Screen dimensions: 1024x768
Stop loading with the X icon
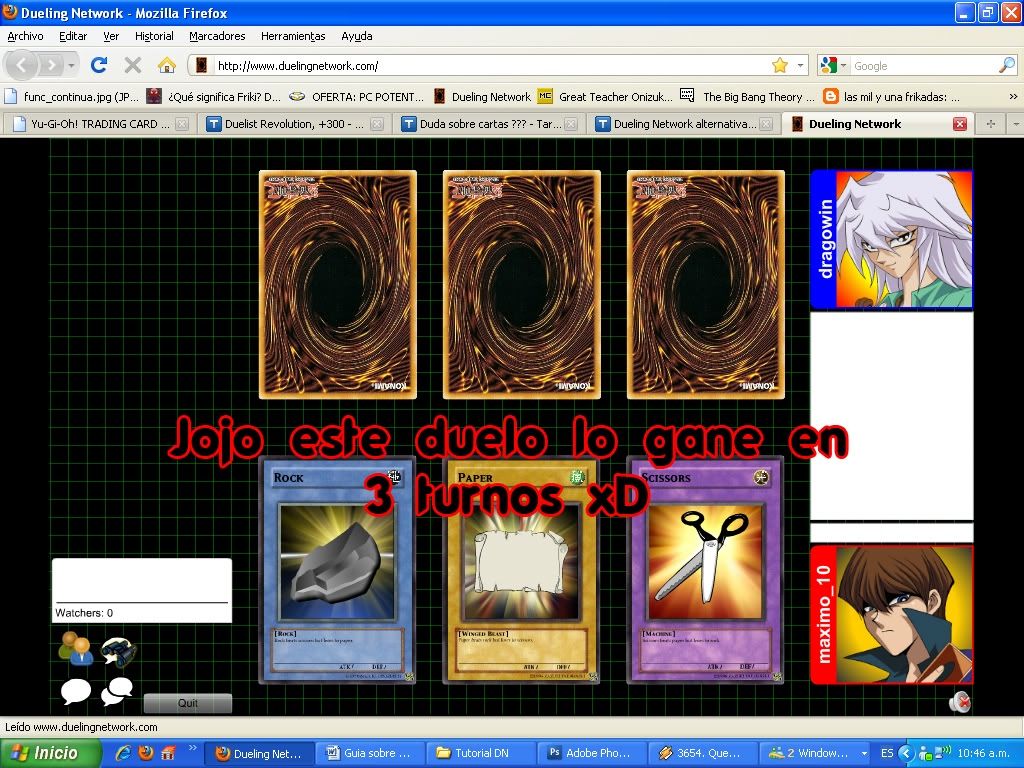click(133, 65)
